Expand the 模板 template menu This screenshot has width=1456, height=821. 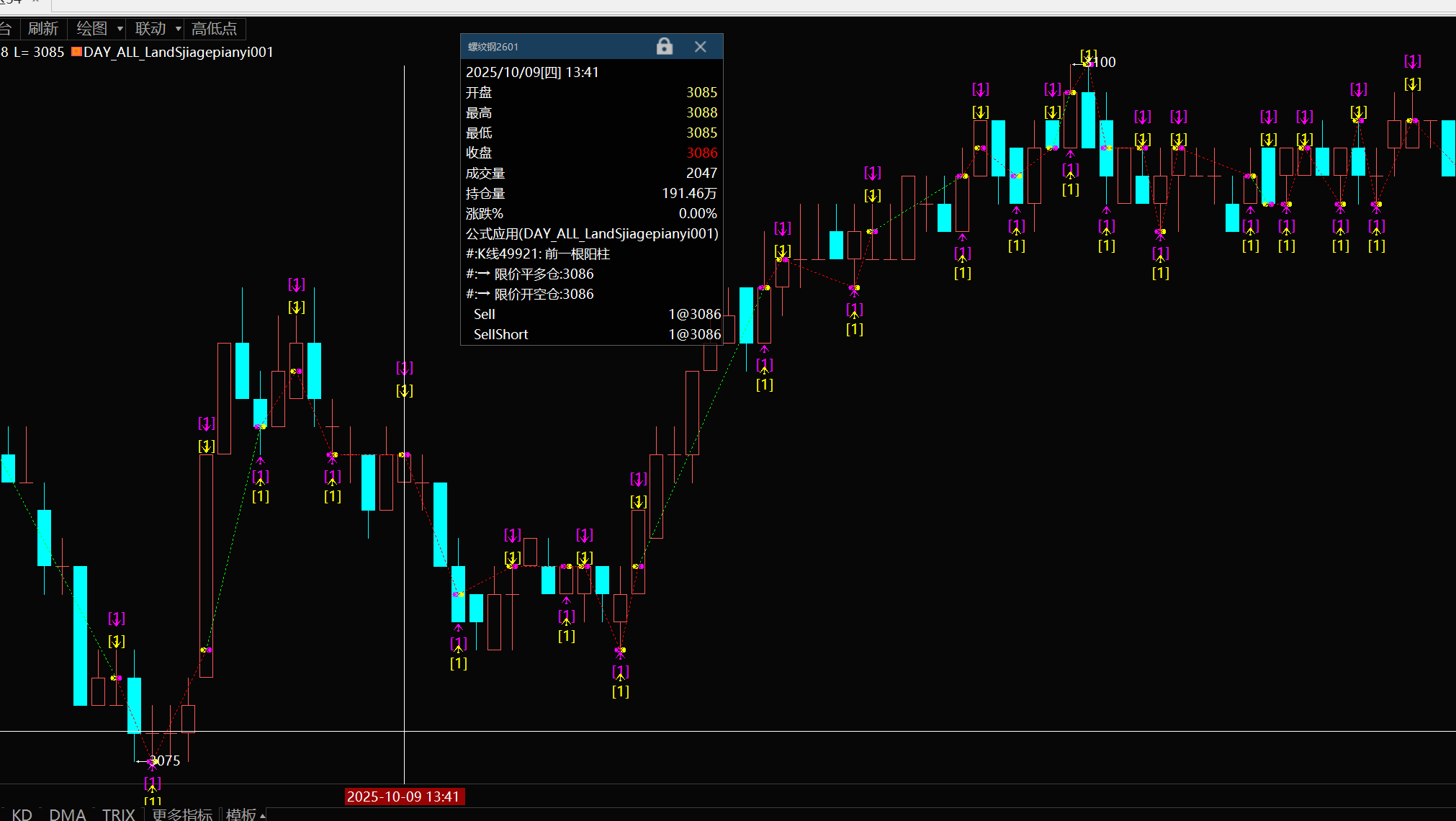(x=241, y=814)
